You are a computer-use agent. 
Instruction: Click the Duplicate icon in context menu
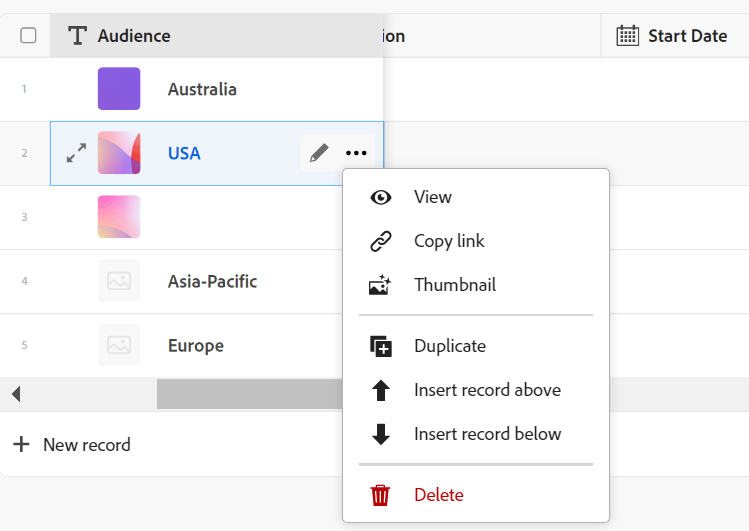pyautogui.click(x=380, y=346)
